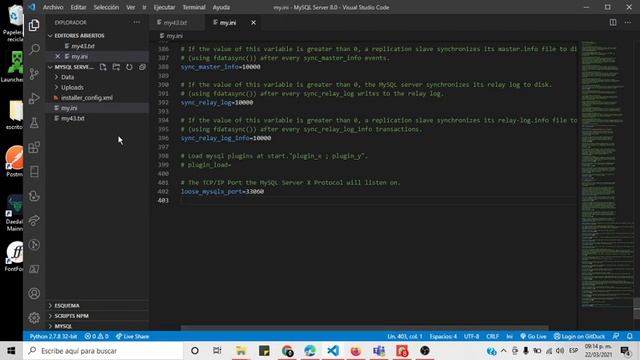This screenshot has width=640, height=360.
Task: Change end of line sequence CRLF
Action: pos(493,336)
